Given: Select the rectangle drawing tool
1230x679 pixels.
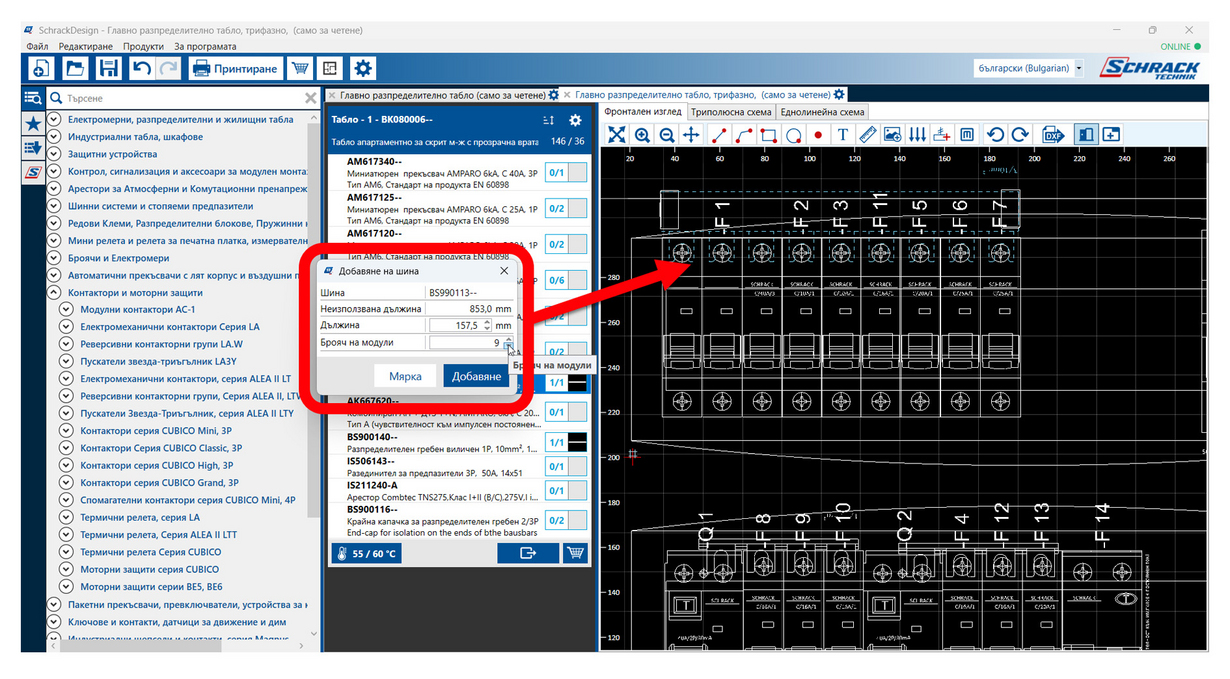Looking at the screenshot, I should point(768,135).
